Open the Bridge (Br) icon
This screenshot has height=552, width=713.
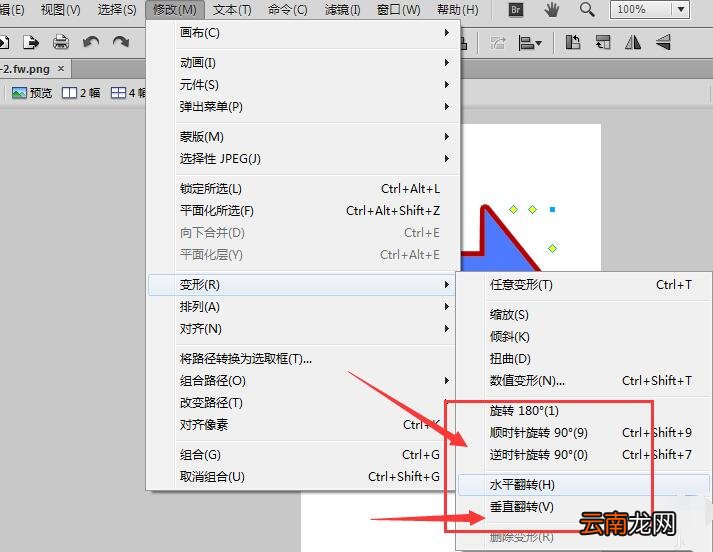[516, 10]
